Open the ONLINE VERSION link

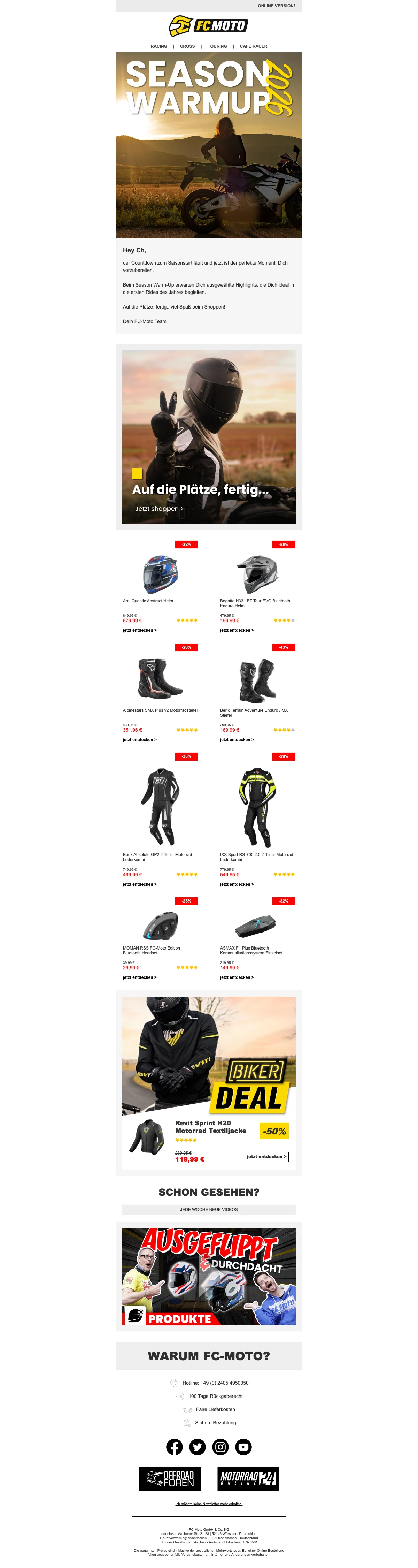click(276, 6)
